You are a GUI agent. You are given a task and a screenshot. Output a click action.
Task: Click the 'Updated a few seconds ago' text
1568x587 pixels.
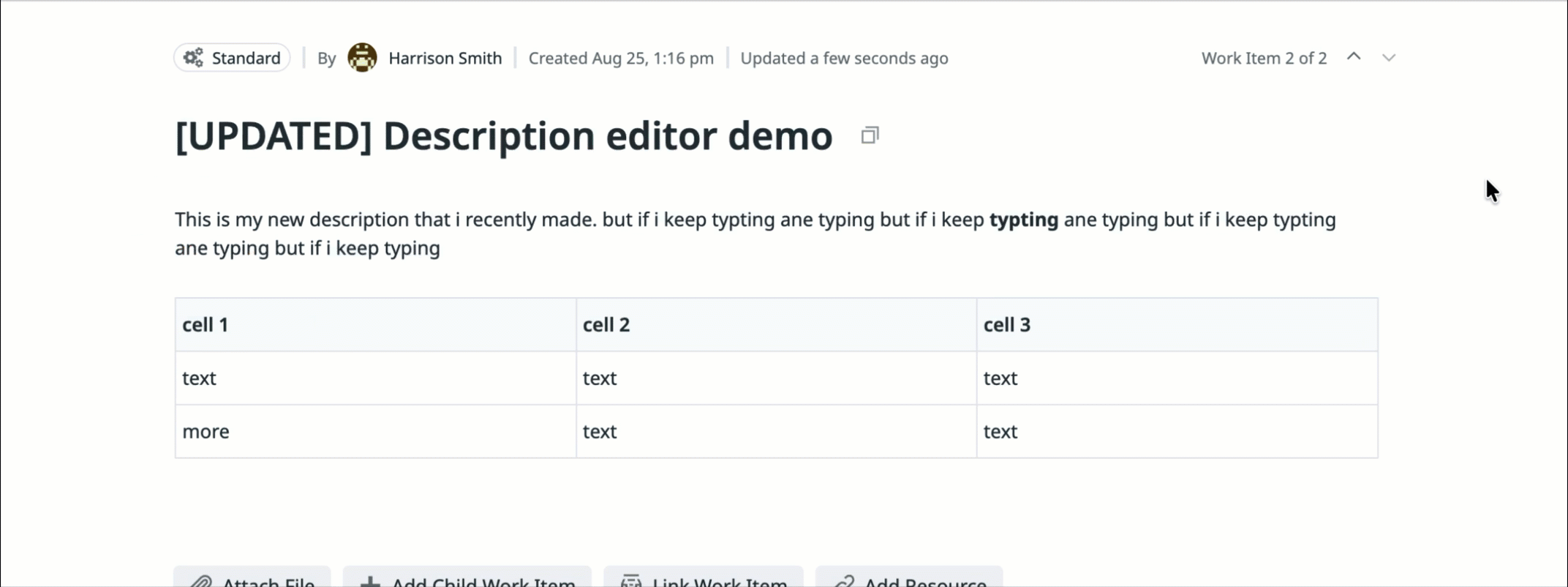click(x=844, y=58)
